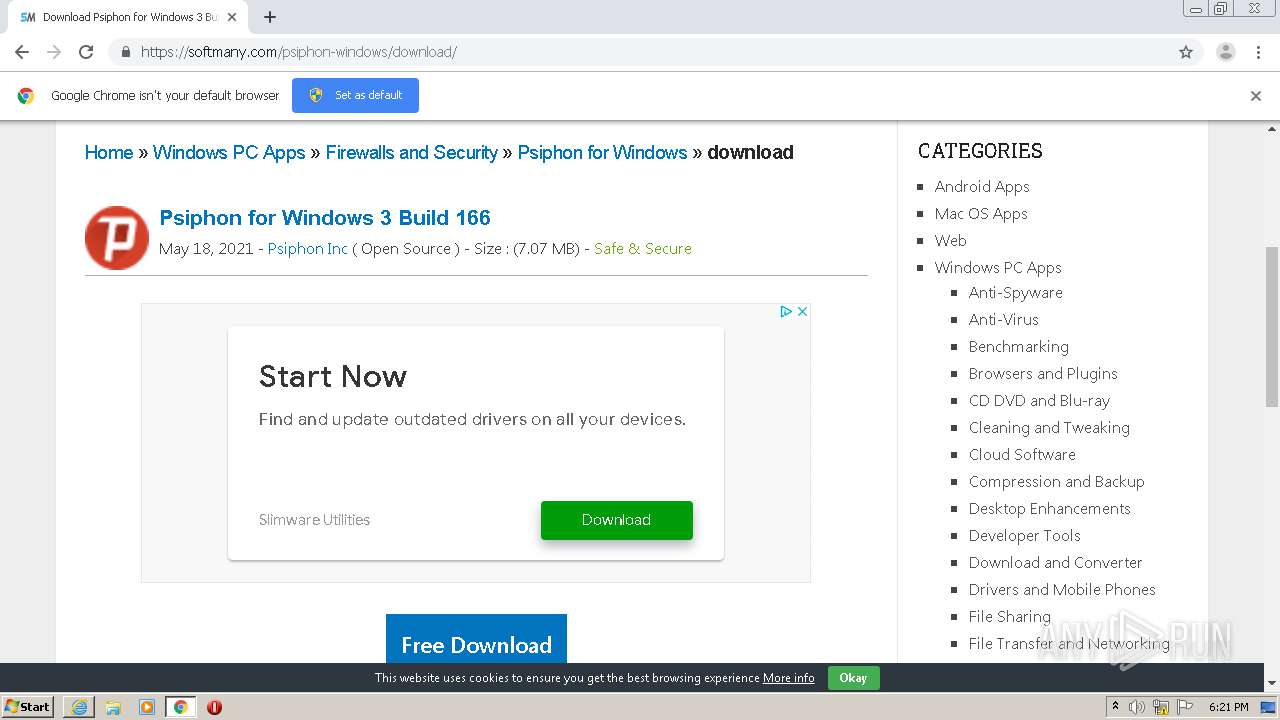
Task: Open the Drivers and Mobile Phones subcategory
Action: 1062,589
